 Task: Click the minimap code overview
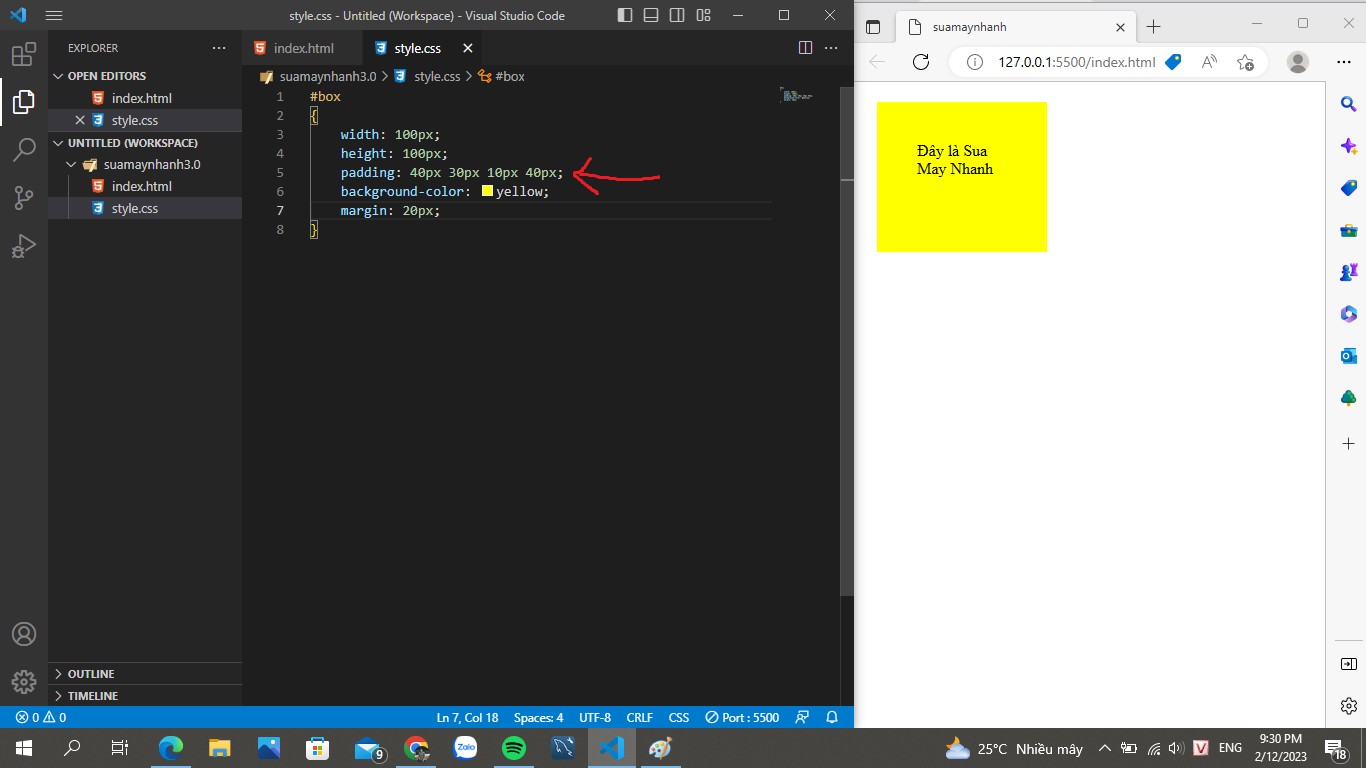[x=796, y=96]
